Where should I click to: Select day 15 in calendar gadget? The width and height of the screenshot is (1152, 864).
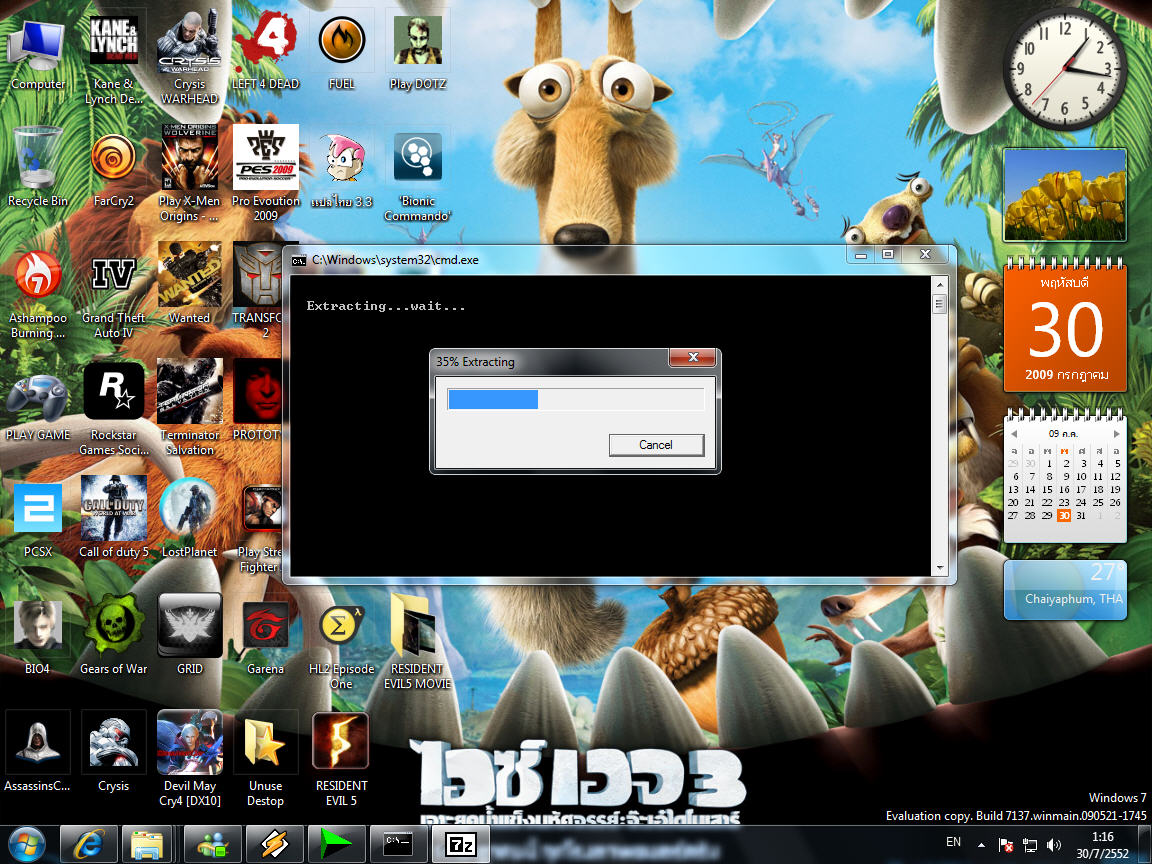pos(1048,489)
